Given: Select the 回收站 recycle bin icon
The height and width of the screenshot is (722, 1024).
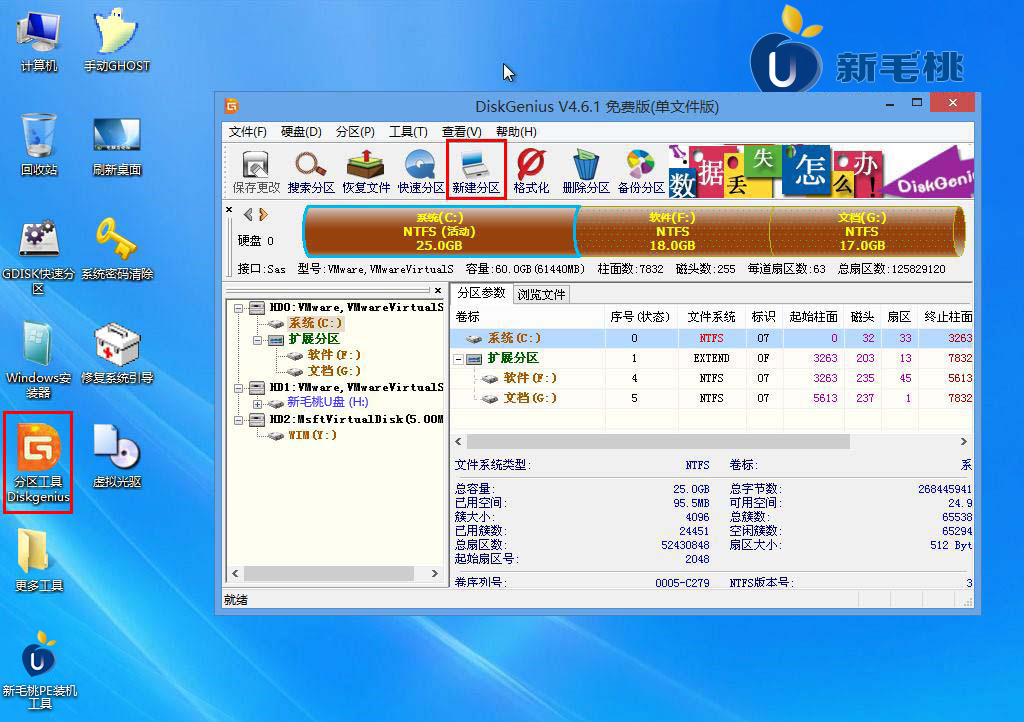Looking at the screenshot, I should [x=39, y=144].
